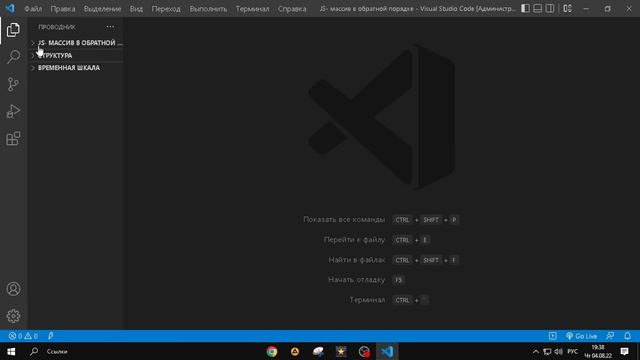Open Explorer views and more actions ellipsis
640x360 pixels.
click(x=110, y=27)
